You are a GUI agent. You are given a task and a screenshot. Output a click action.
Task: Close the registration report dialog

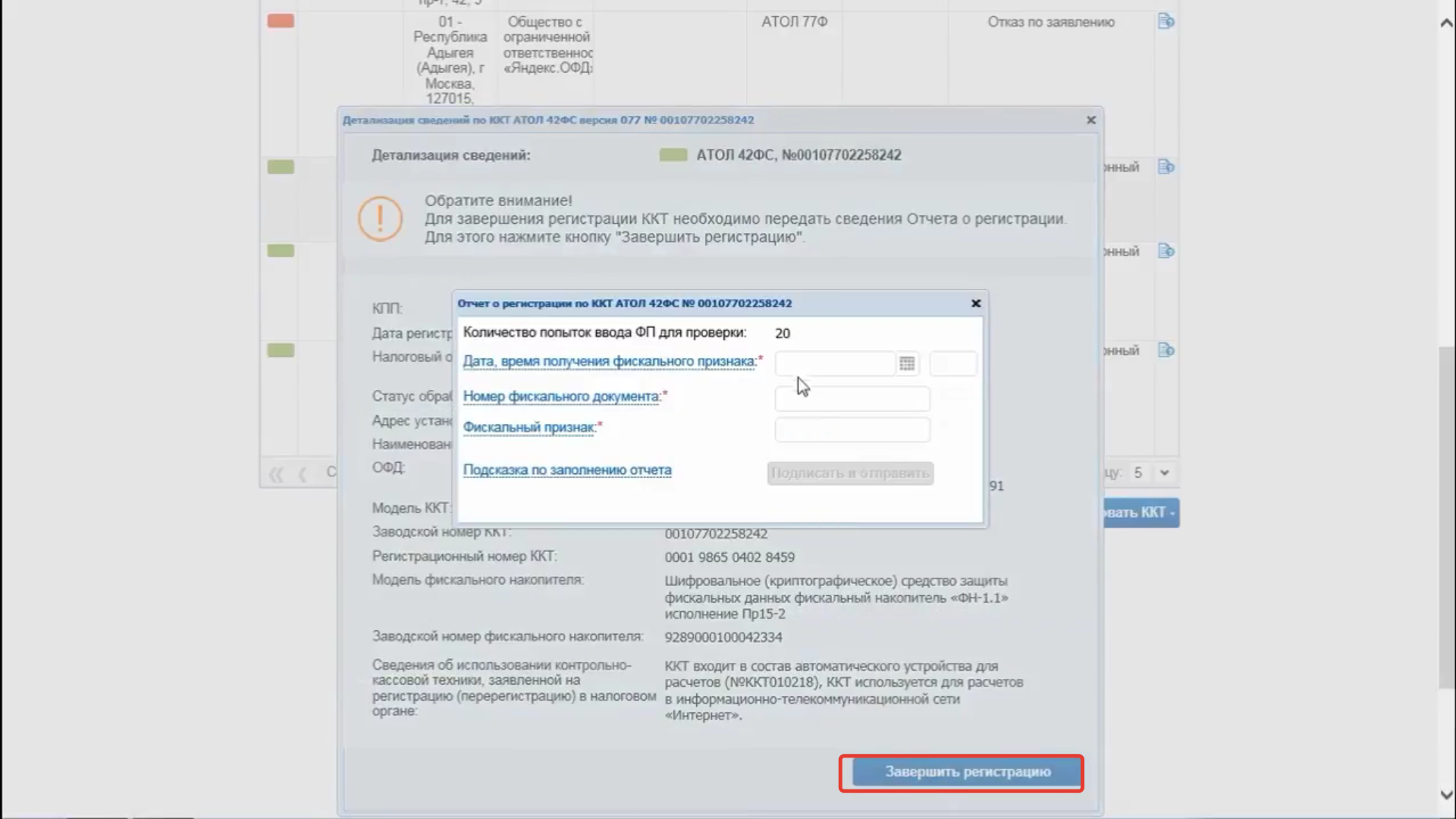click(x=976, y=303)
